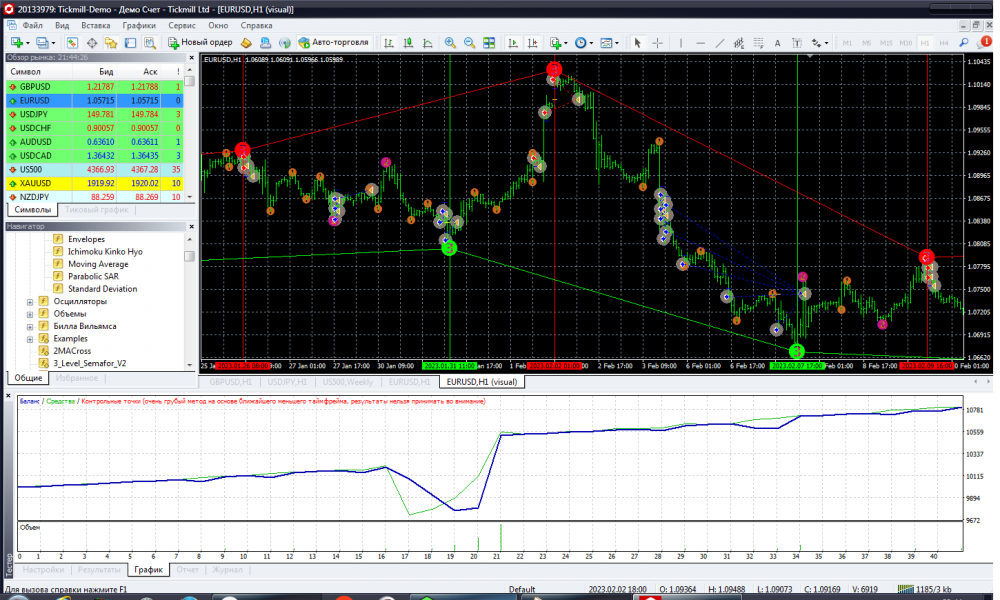The image size is (1000, 600).
Task: Expand the Осцилляторы tree folder
Action: (x=30, y=302)
